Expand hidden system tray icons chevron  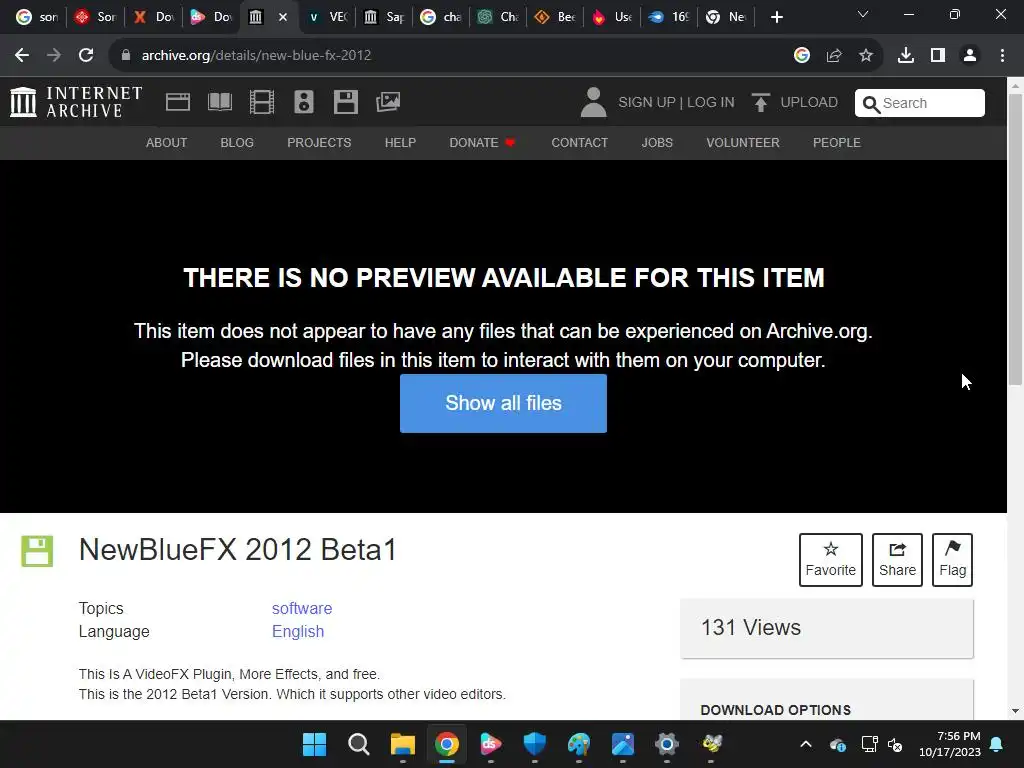[806, 744]
